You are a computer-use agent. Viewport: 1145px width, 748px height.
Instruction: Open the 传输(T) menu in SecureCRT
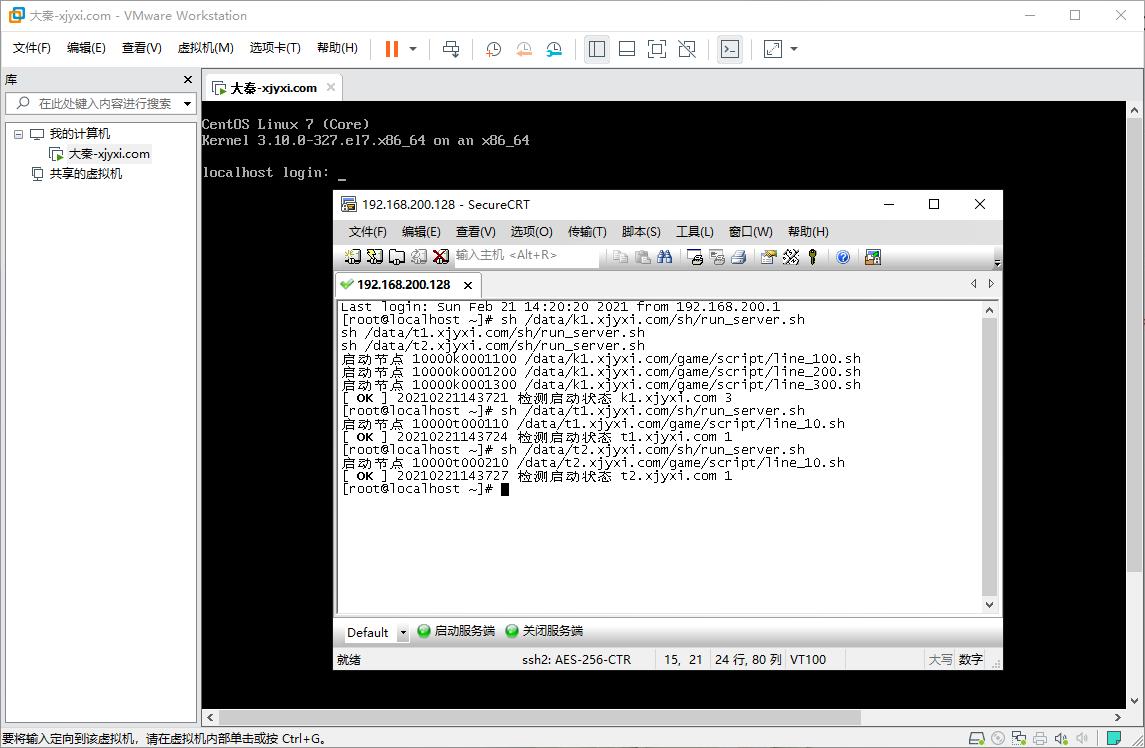click(587, 231)
